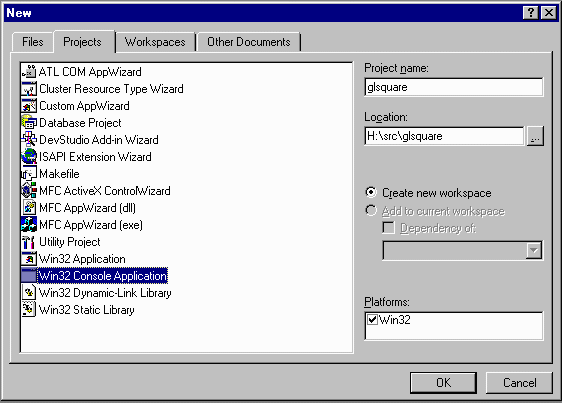Screen dimensions: 562x403
Task: Open the Other Documents tab
Action: click(249, 42)
